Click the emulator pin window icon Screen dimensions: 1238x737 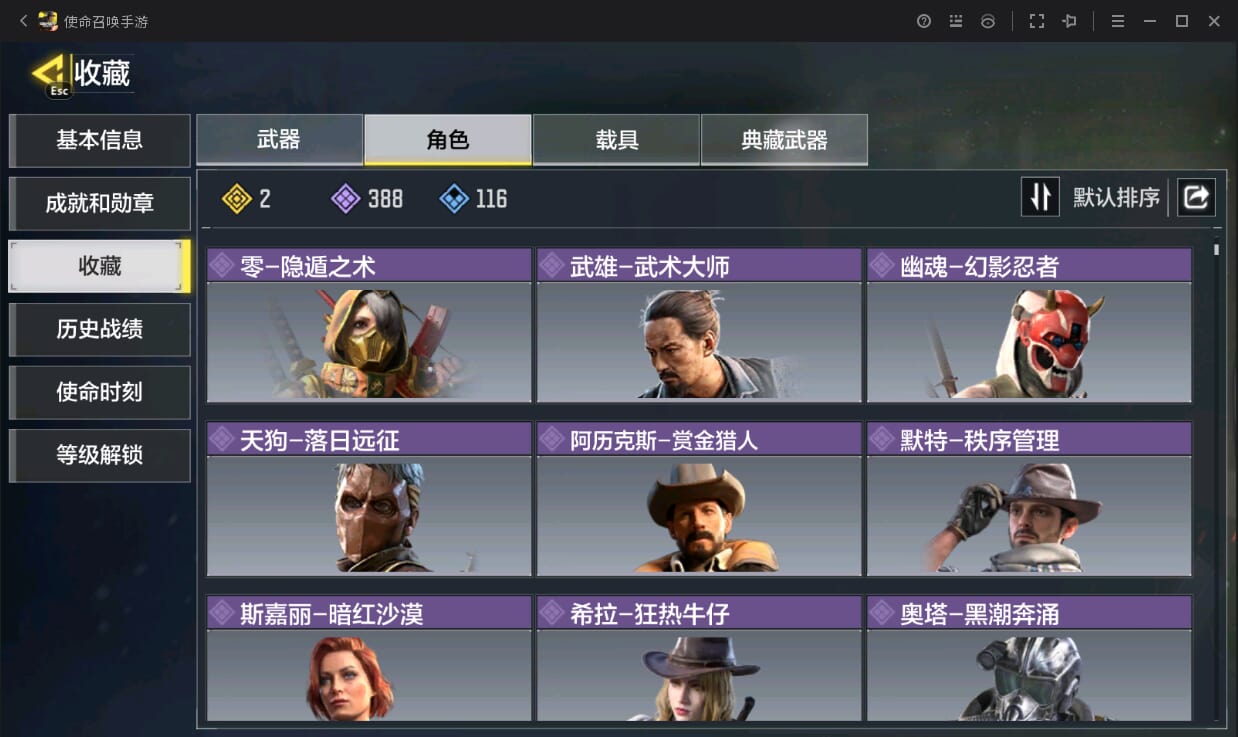click(x=1069, y=21)
